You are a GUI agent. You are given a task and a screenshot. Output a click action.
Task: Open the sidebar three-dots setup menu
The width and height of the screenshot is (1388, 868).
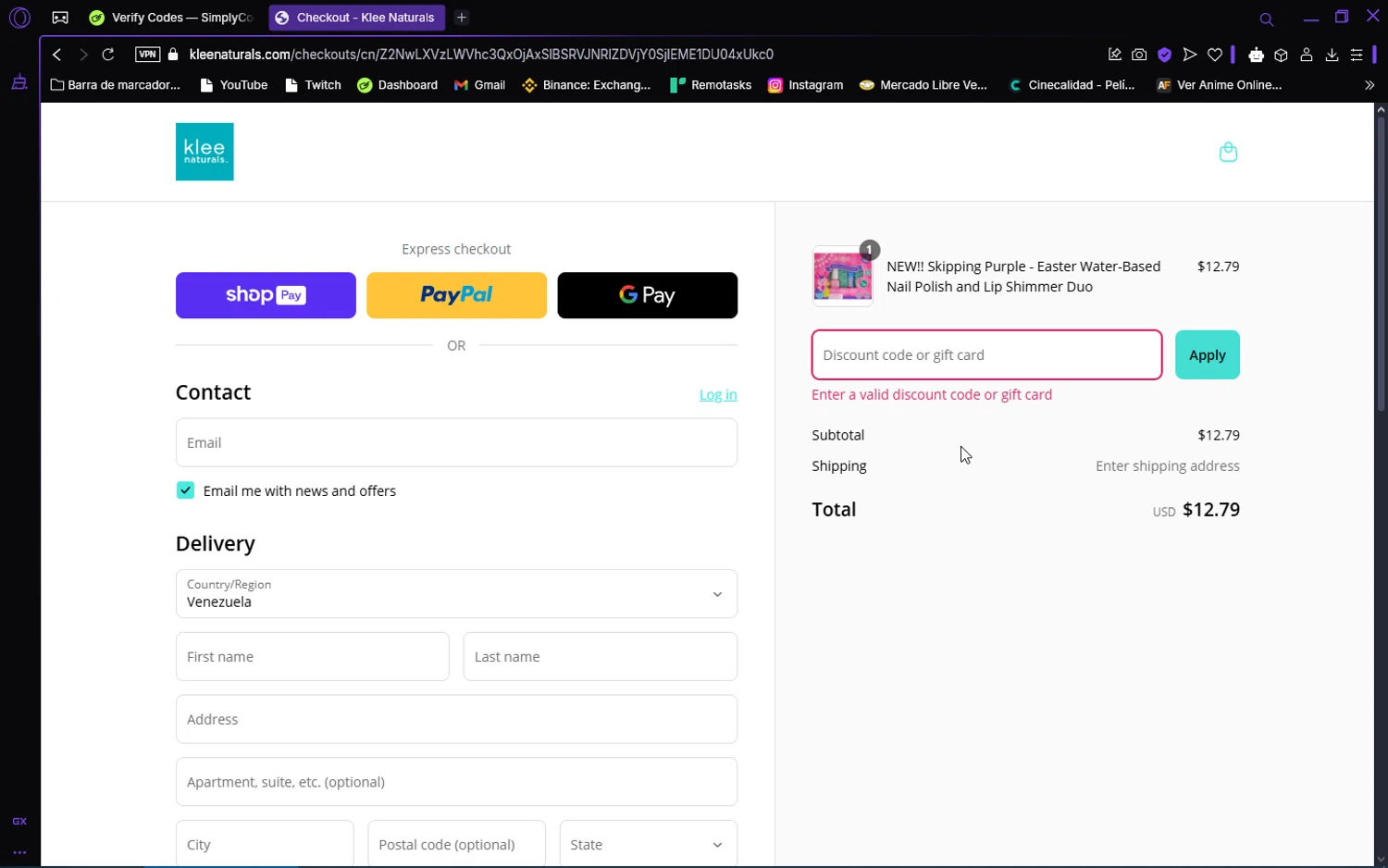pos(19,852)
